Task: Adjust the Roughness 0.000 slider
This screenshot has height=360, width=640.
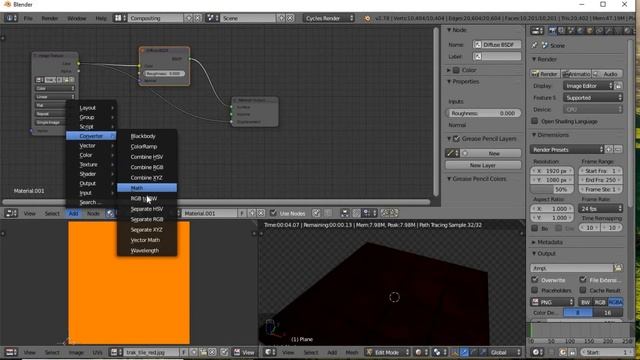Action: point(483,113)
